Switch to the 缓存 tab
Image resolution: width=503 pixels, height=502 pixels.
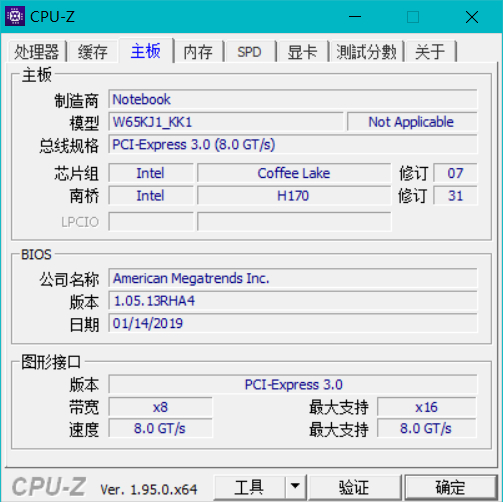[x=93, y=52]
